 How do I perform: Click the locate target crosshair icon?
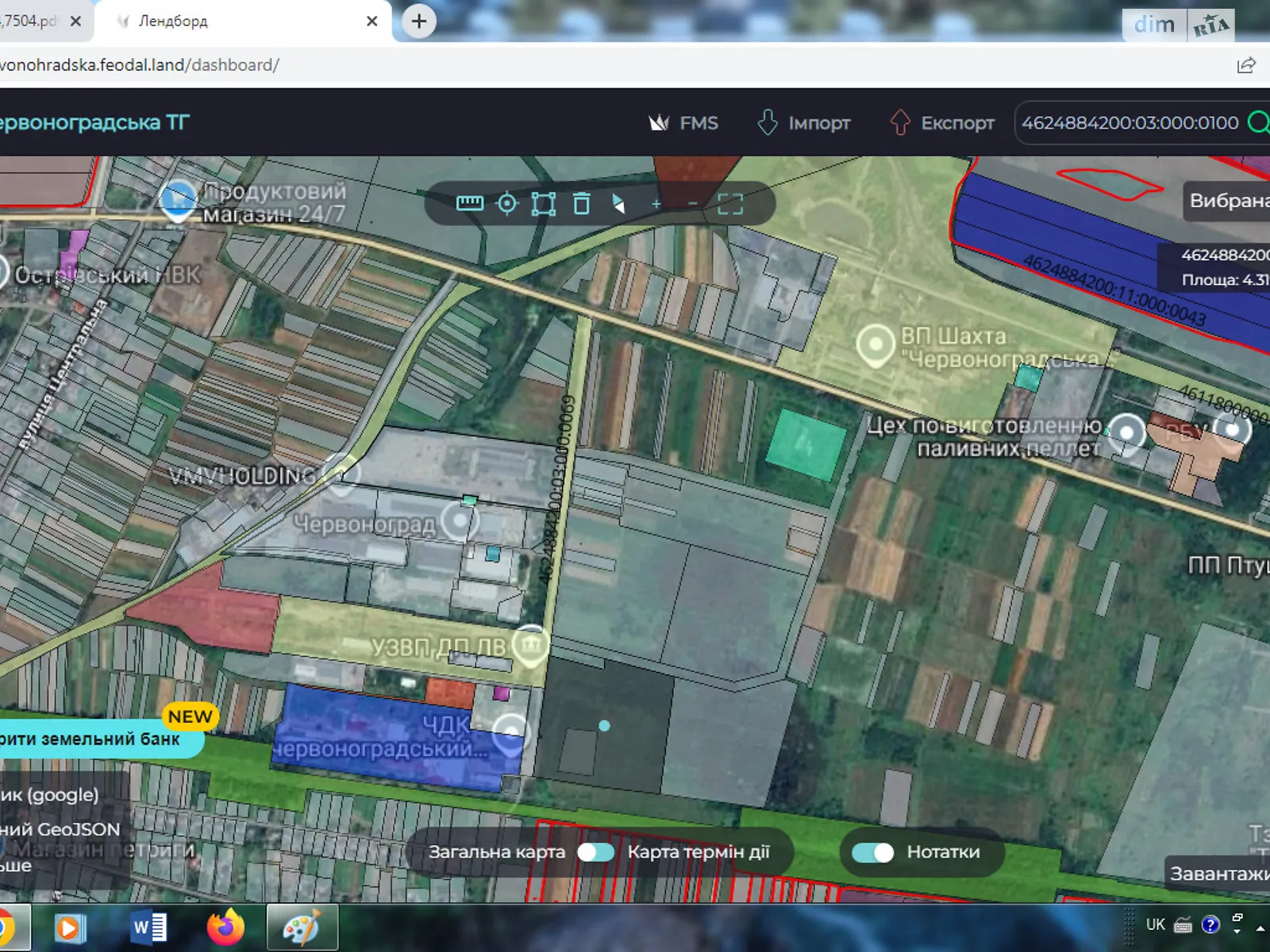coord(506,204)
